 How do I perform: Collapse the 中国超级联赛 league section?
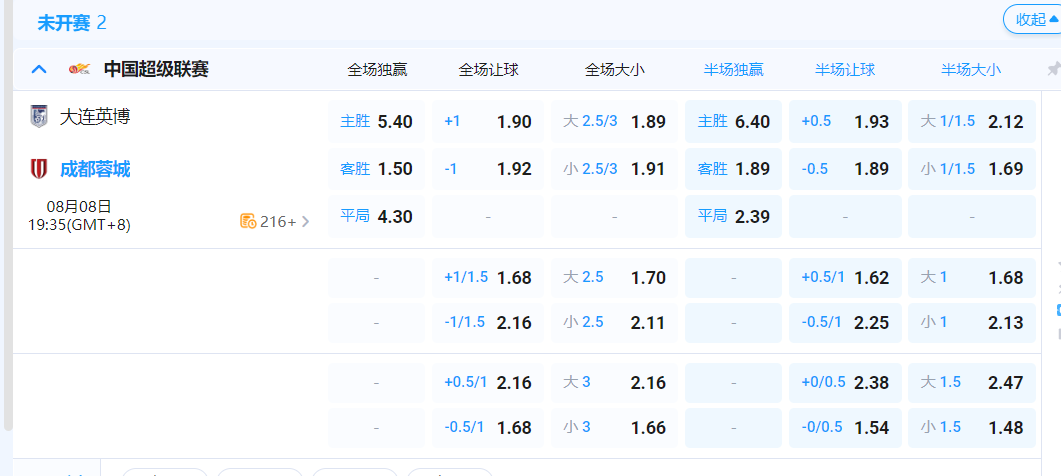39,69
